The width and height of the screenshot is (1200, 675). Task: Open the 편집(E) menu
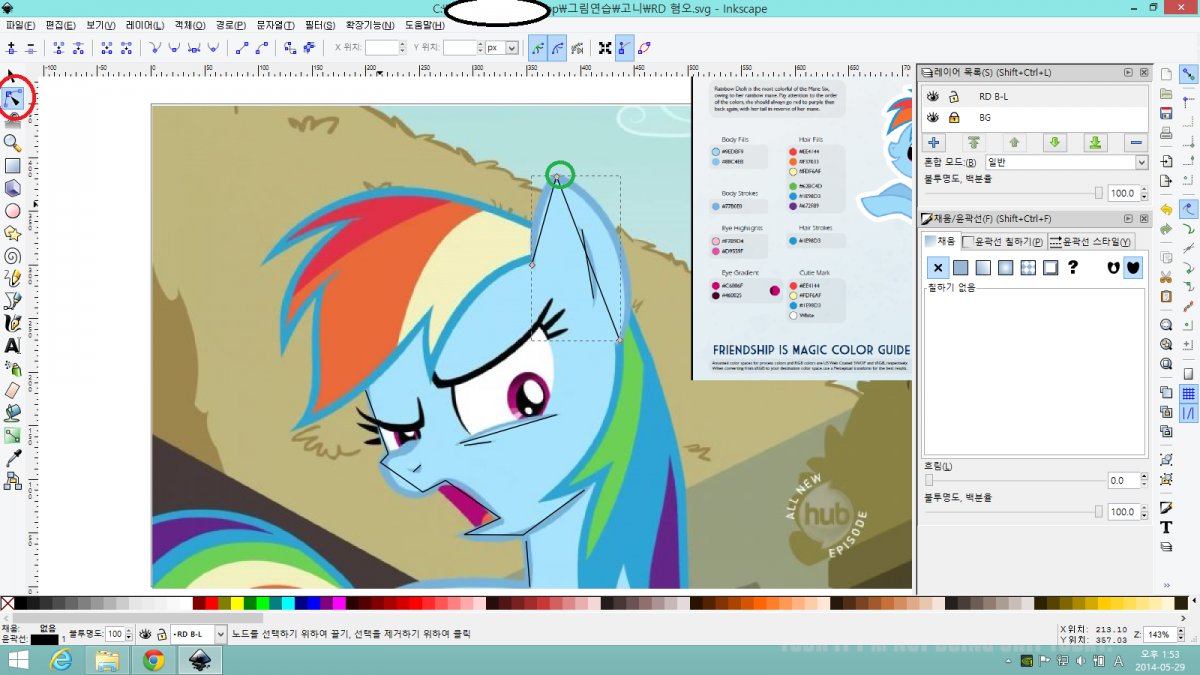[x=61, y=24]
